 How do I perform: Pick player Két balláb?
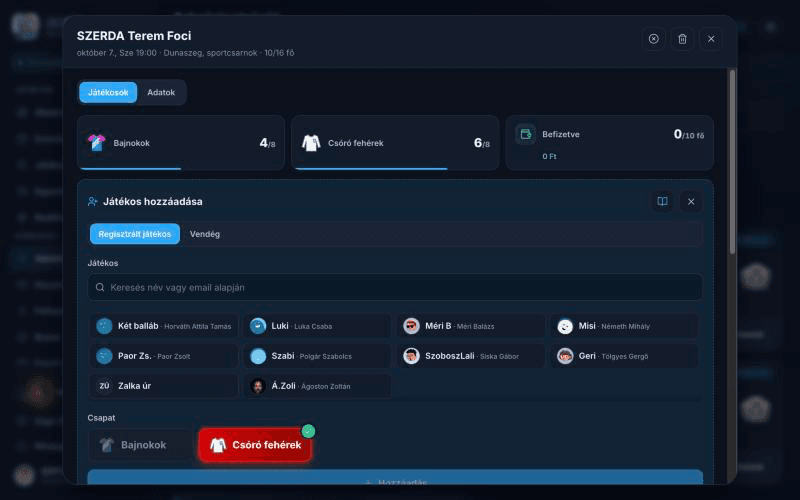click(164, 326)
